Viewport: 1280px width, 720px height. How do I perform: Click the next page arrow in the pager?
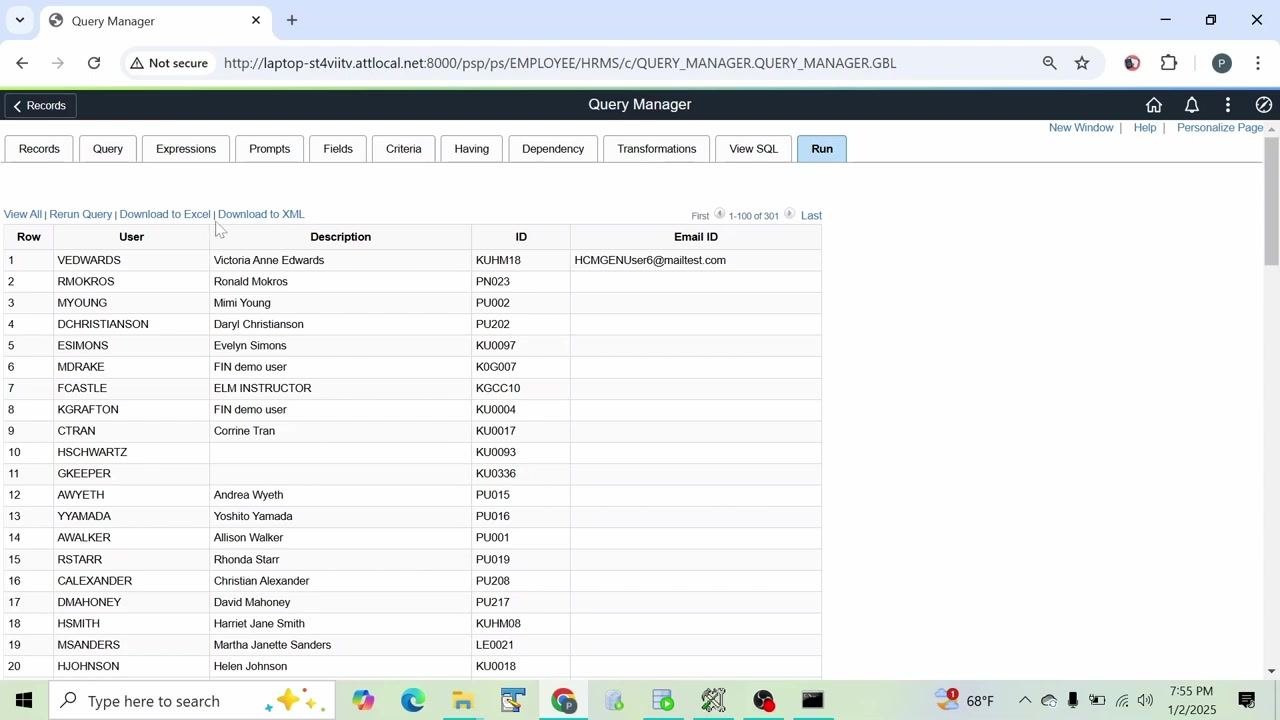(x=789, y=214)
